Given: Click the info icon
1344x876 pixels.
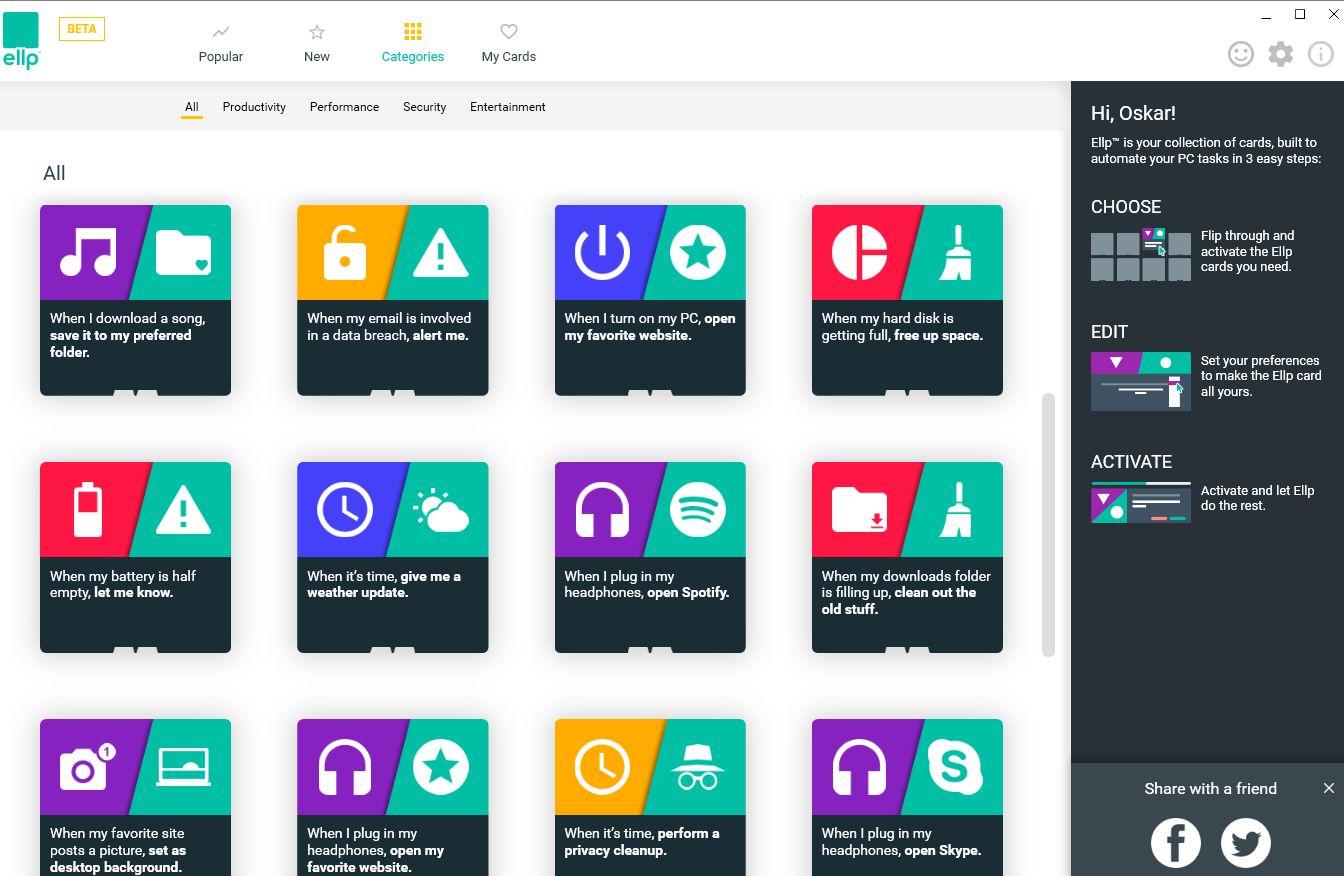Looking at the screenshot, I should coord(1321,54).
